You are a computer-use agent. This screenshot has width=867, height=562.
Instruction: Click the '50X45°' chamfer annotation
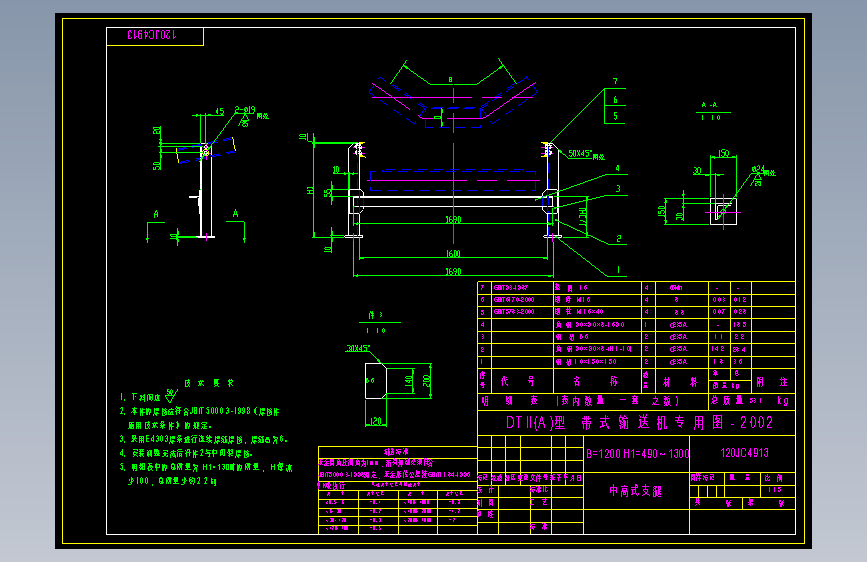click(x=580, y=153)
